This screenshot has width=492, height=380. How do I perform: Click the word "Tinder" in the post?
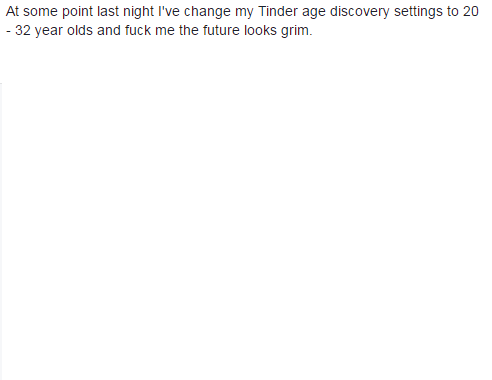click(278, 11)
